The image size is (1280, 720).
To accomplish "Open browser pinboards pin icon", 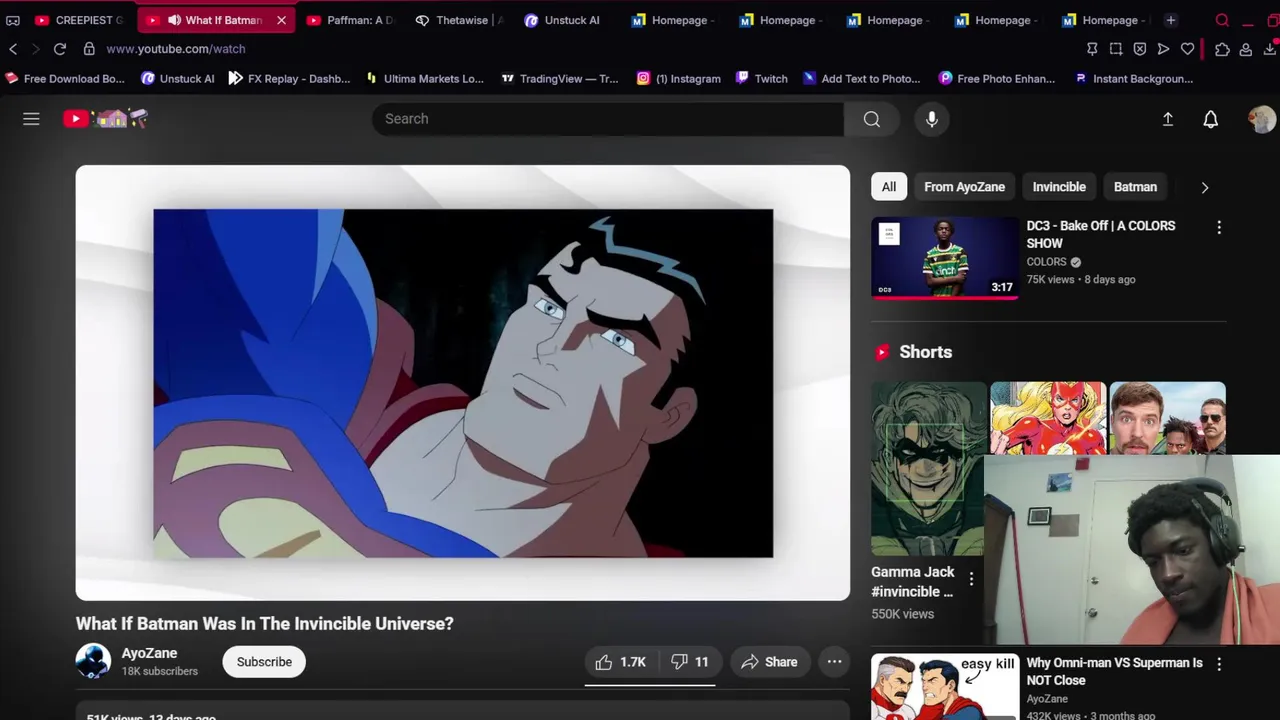I will 1092,49.
